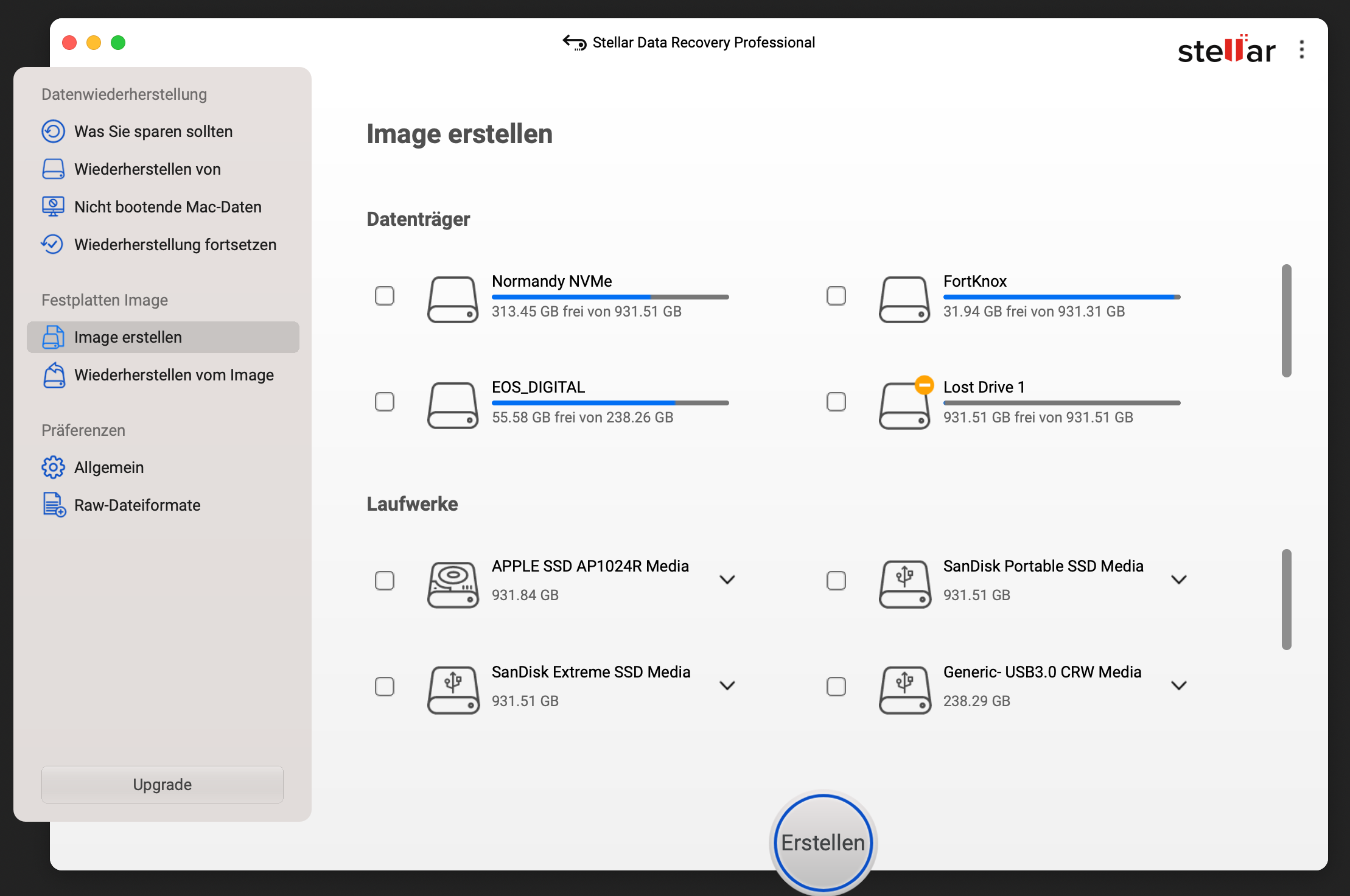
Task: Click '31.94 GB frei von 931.31 GB' text
Action: pos(1034,312)
